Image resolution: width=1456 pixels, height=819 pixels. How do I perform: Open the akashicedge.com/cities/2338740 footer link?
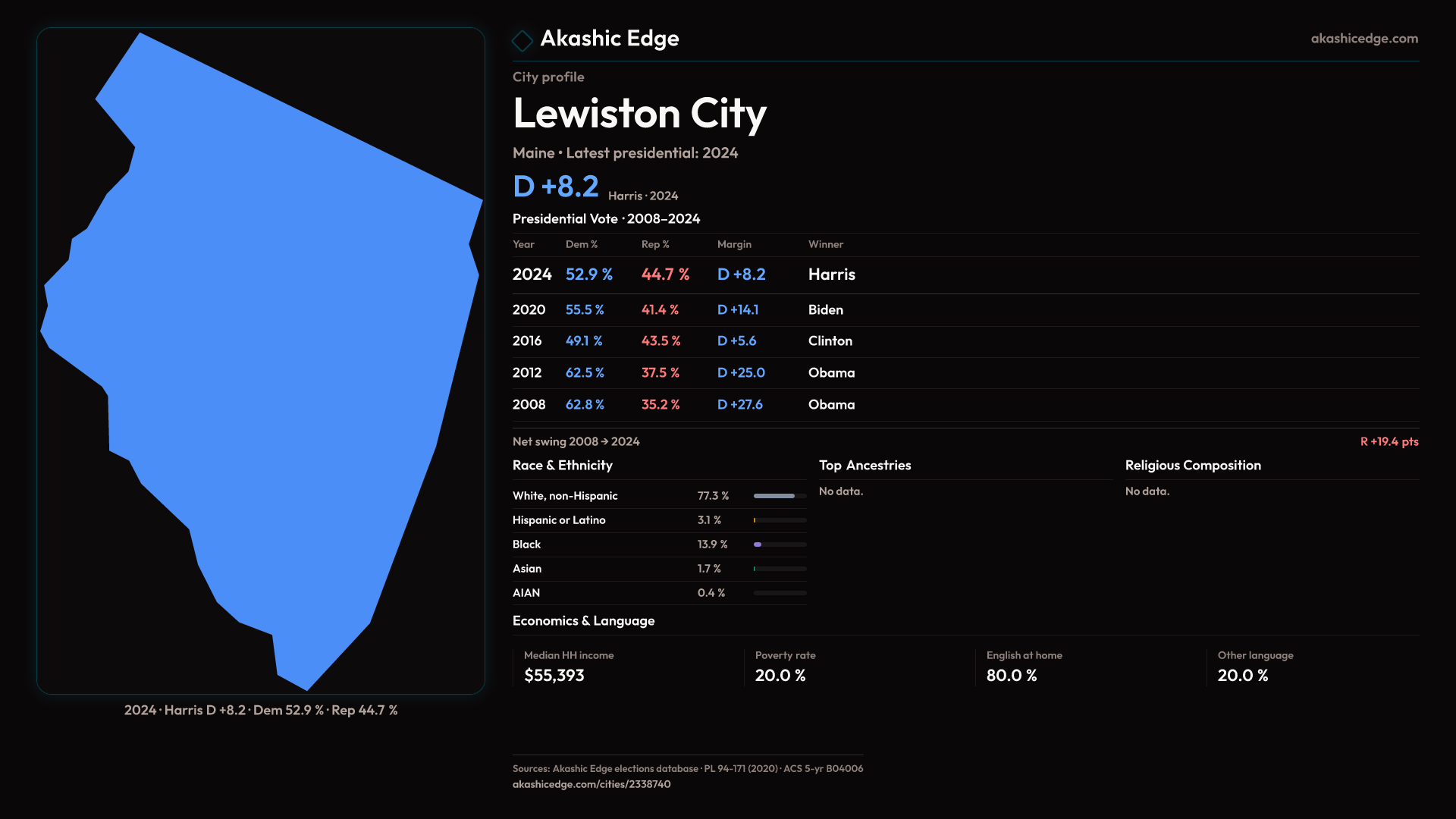[x=591, y=784]
